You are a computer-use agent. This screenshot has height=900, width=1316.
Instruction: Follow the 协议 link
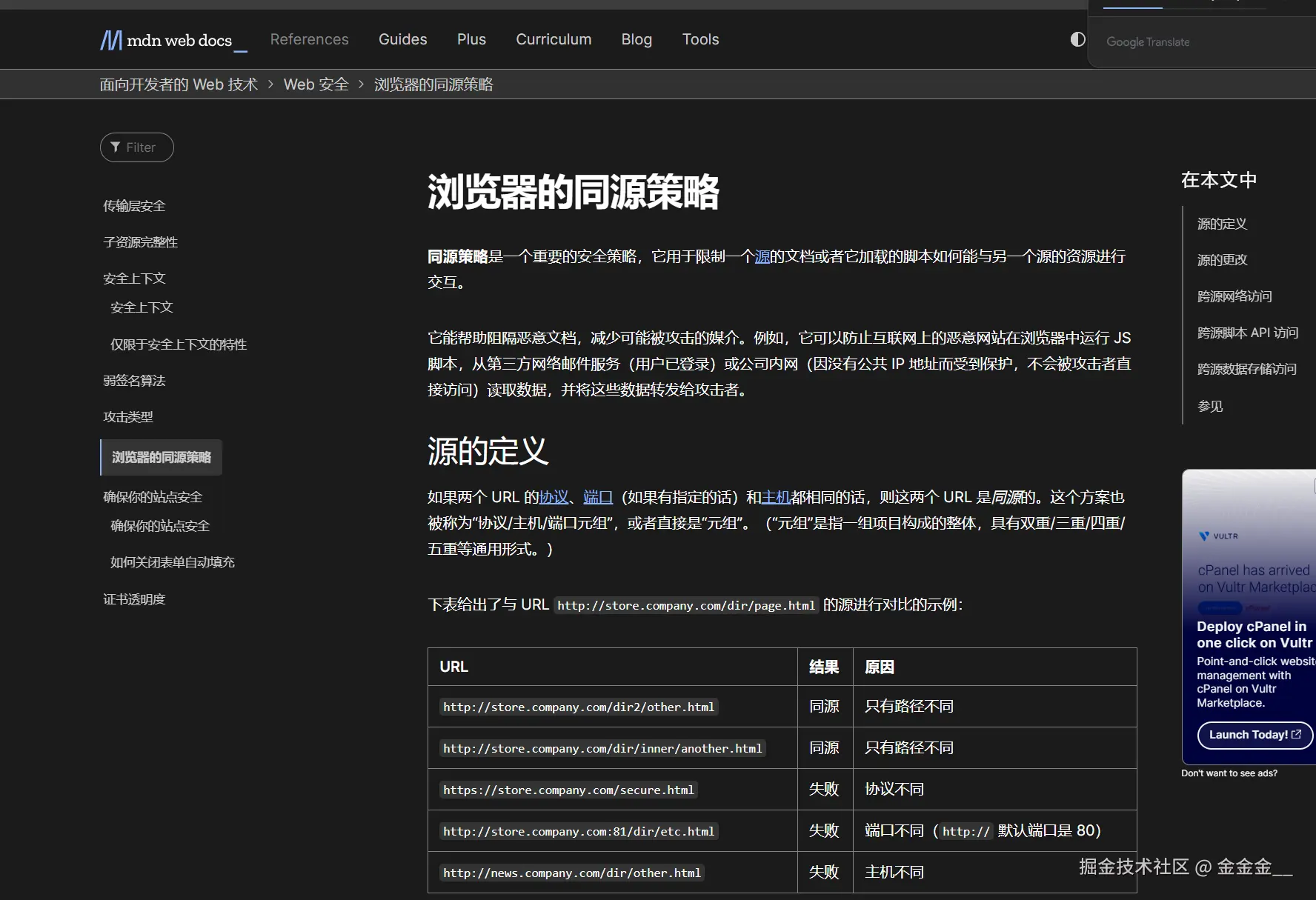[554, 497]
